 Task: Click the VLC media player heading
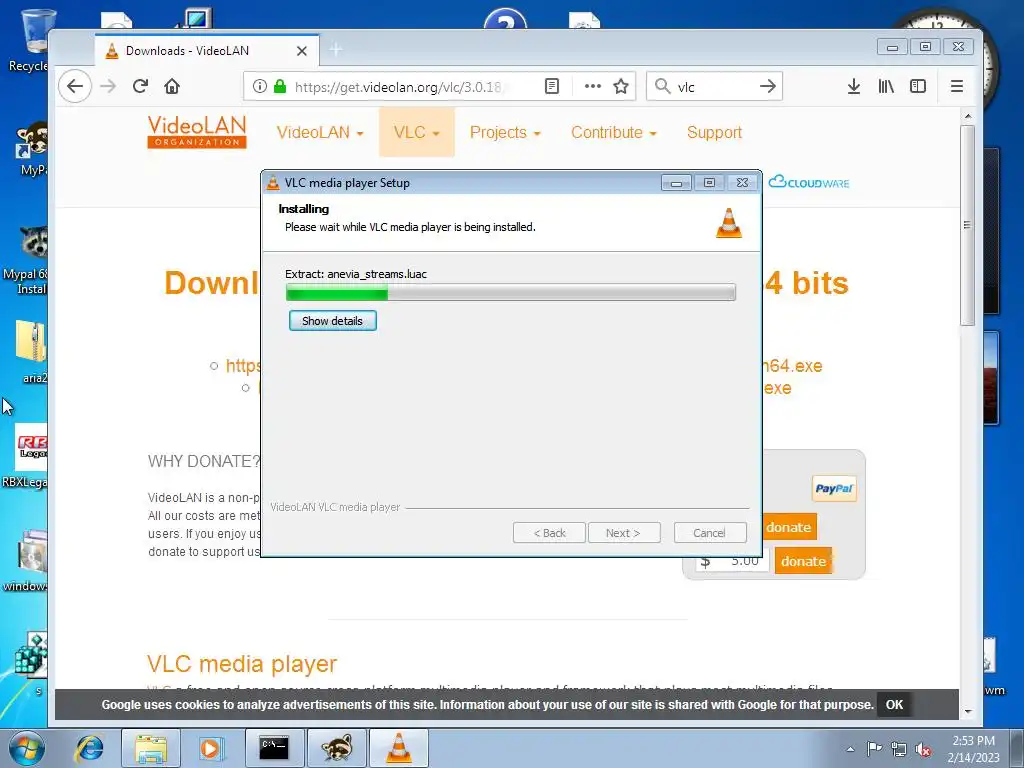[242, 664]
